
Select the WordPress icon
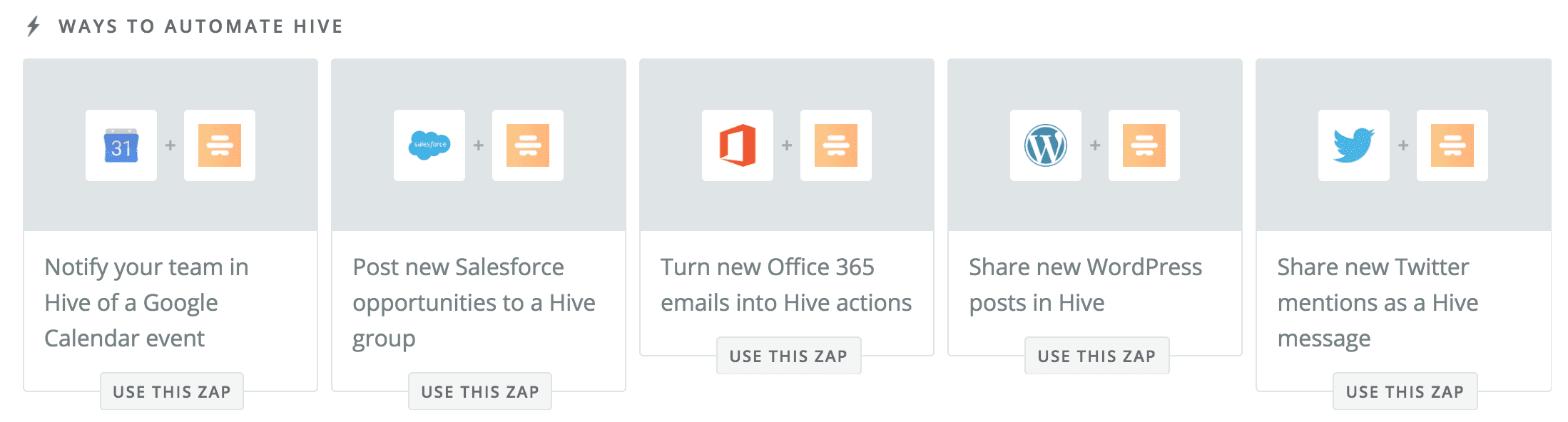1045,145
